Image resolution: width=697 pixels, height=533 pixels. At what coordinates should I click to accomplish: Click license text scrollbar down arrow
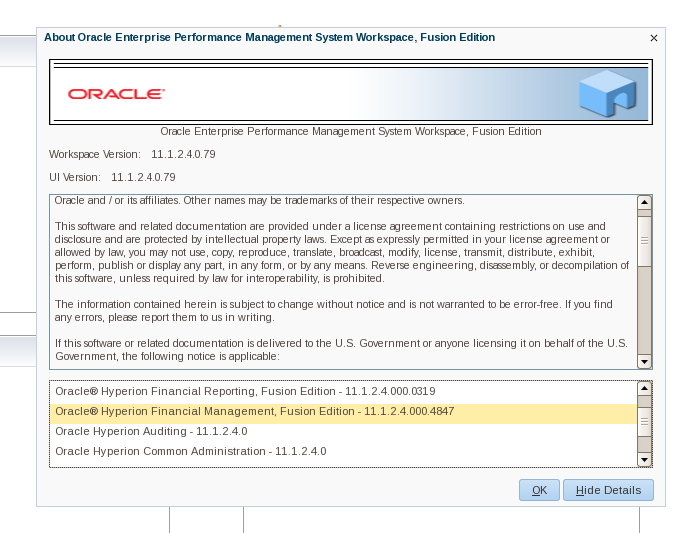pos(644,361)
